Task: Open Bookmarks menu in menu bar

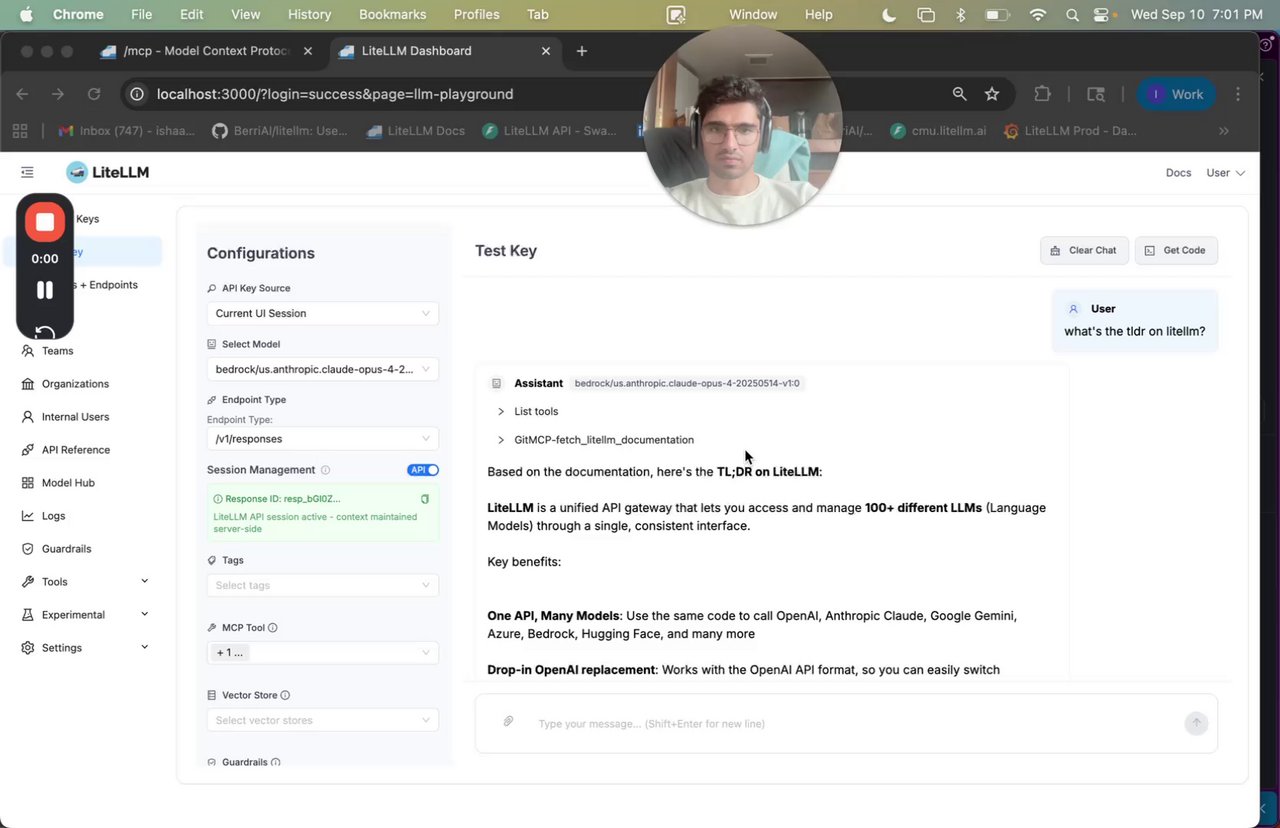Action: point(392,14)
